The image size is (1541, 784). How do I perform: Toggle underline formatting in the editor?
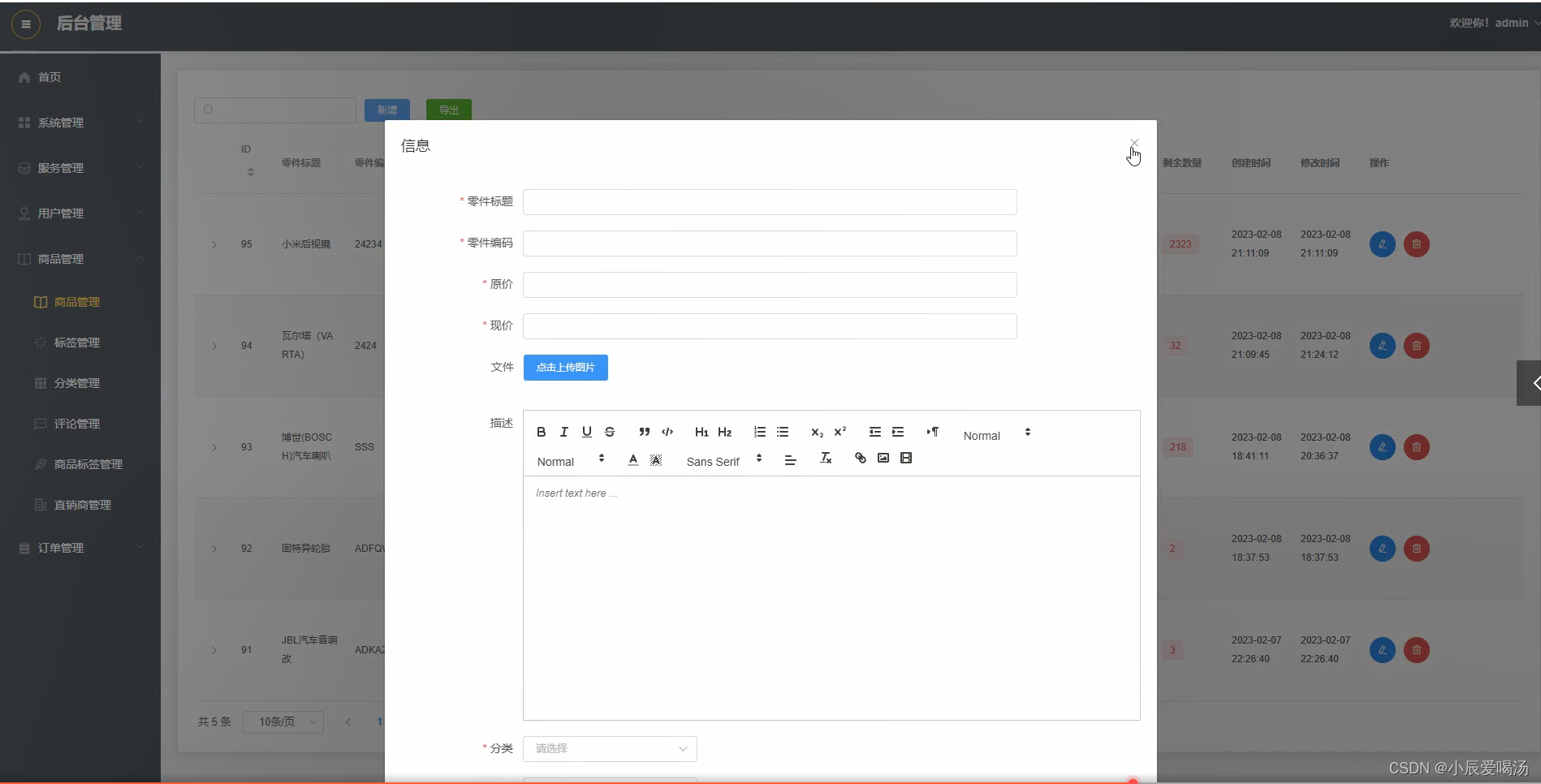click(587, 433)
